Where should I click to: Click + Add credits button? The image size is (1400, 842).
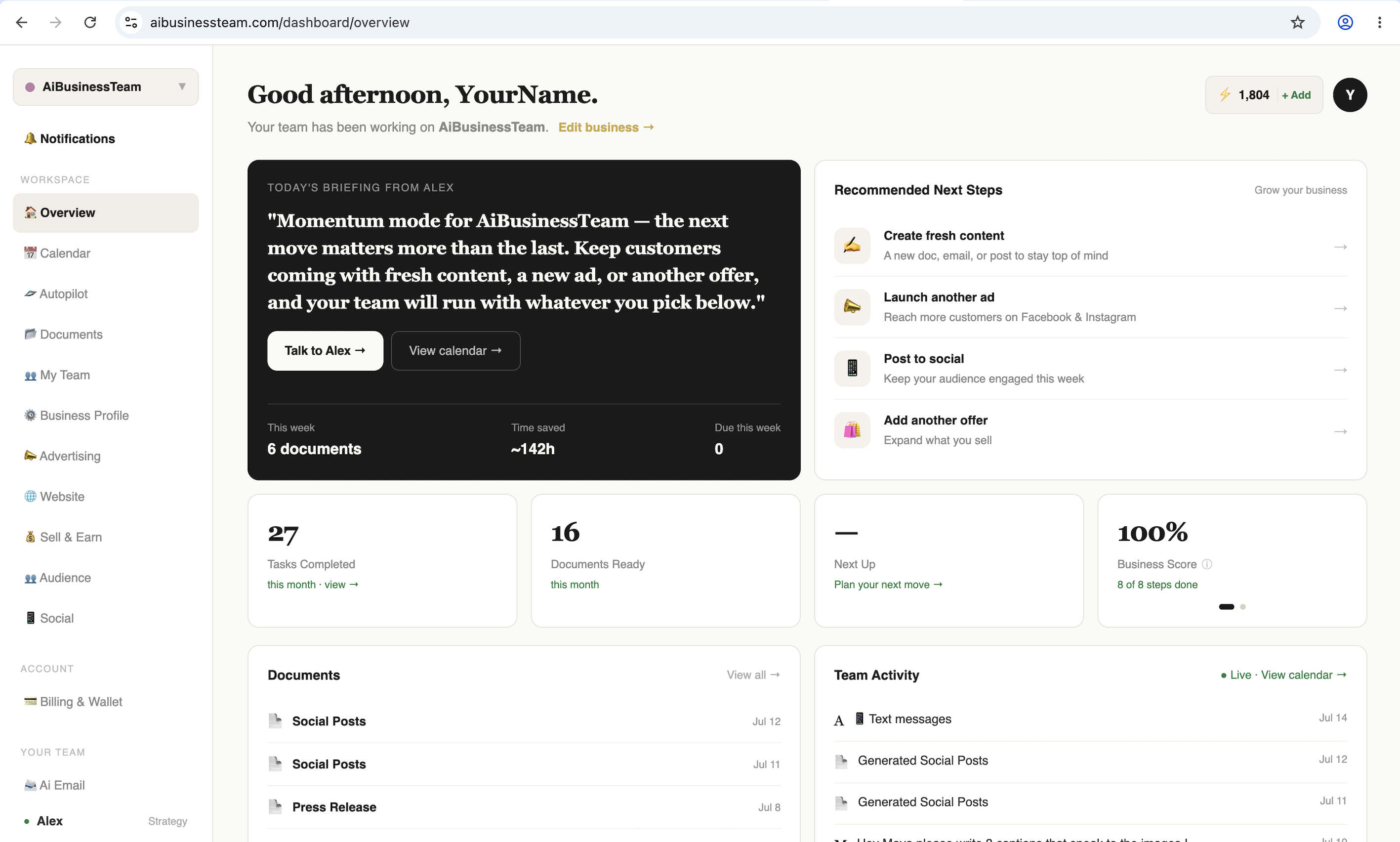point(1296,95)
